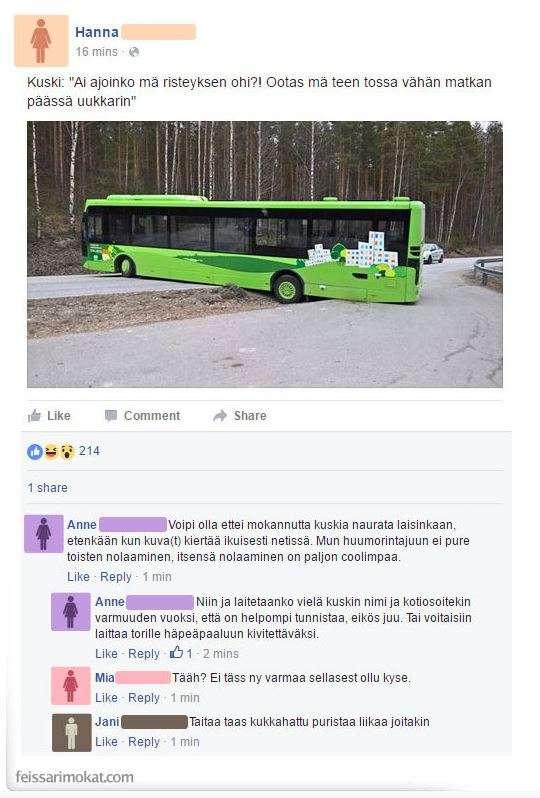Click the Share arrow icon
The image size is (540, 798).
[x=220, y=416]
